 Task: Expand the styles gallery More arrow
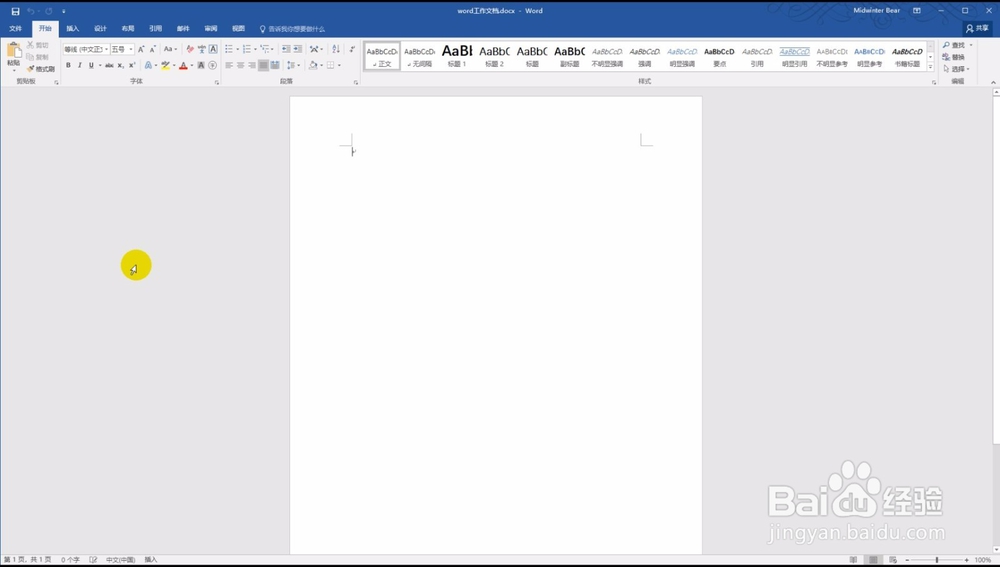(x=930, y=67)
